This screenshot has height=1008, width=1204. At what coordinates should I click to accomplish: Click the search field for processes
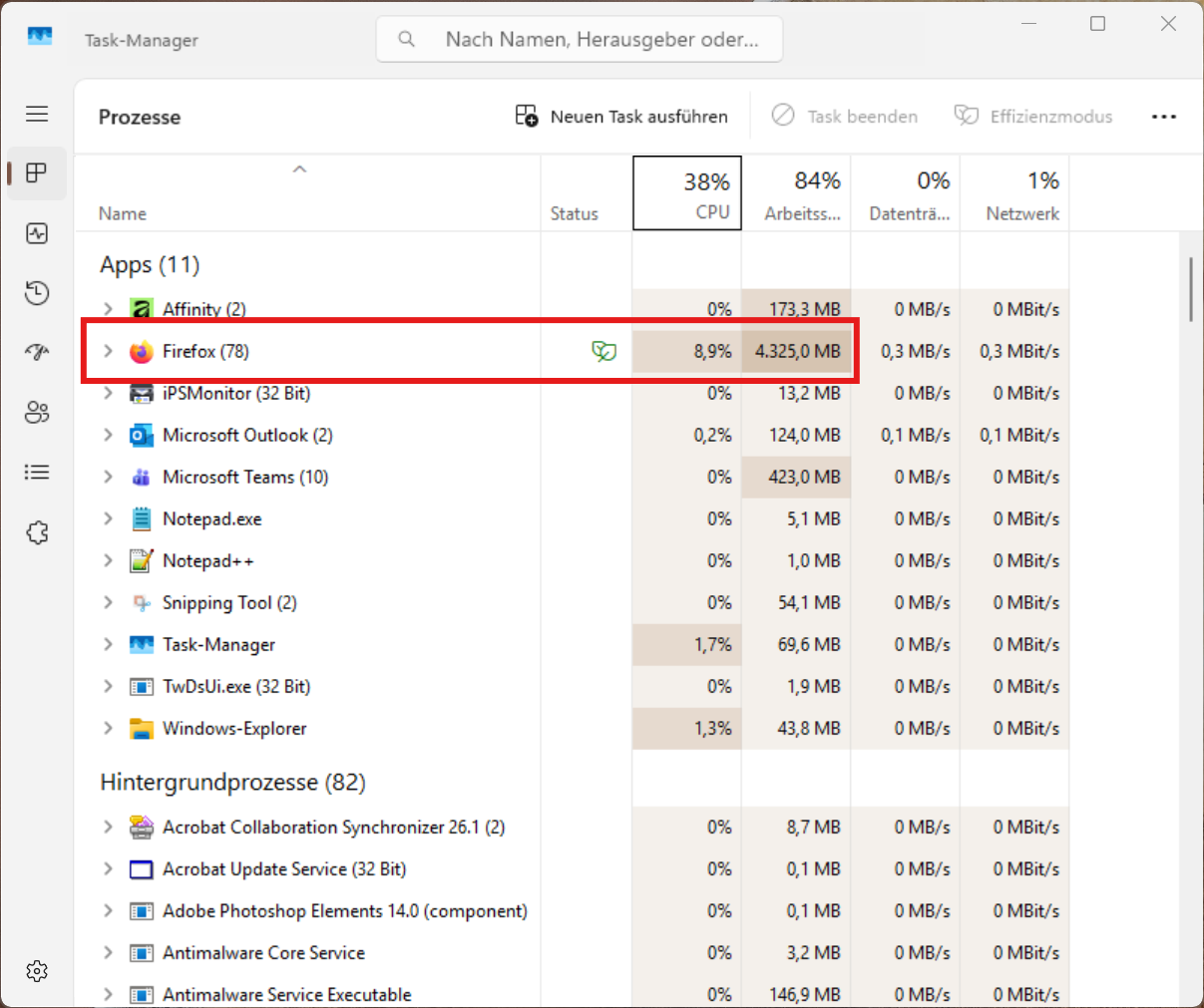[x=580, y=39]
